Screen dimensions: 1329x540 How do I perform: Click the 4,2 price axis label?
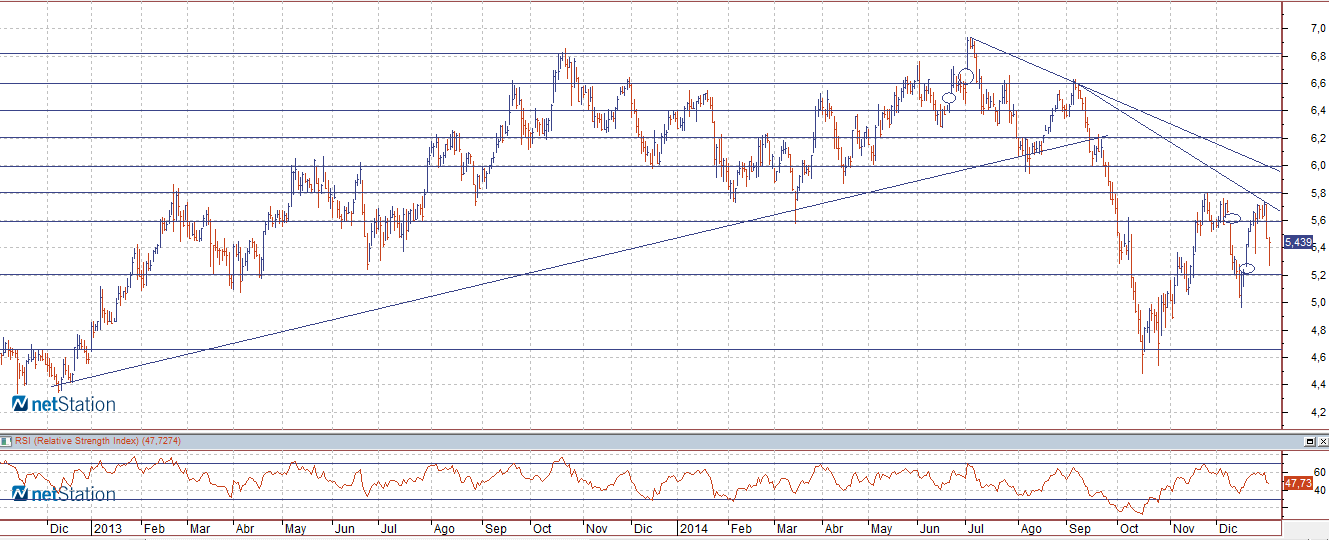point(1319,412)
